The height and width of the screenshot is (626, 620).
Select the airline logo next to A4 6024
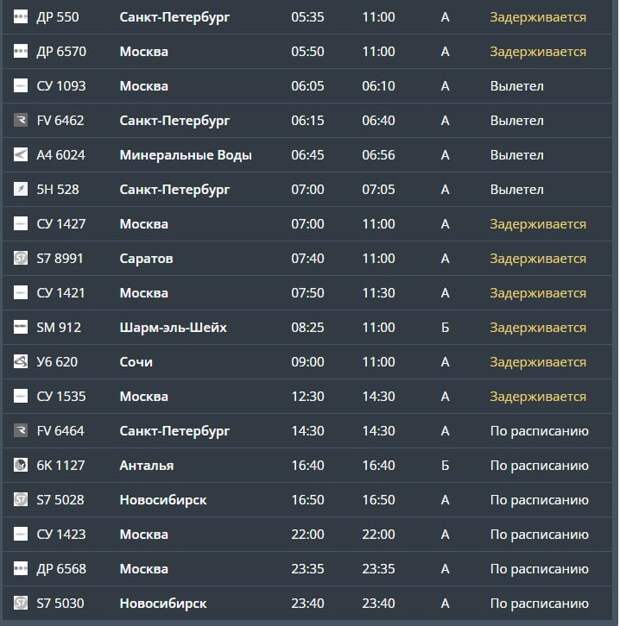pyautogui.click(x=21, y=155)
